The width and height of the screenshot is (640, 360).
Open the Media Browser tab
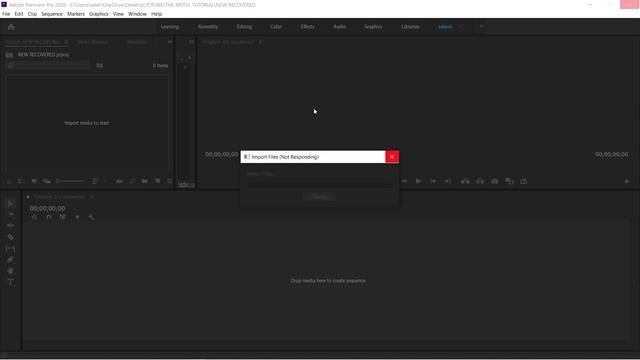point(93,42)
